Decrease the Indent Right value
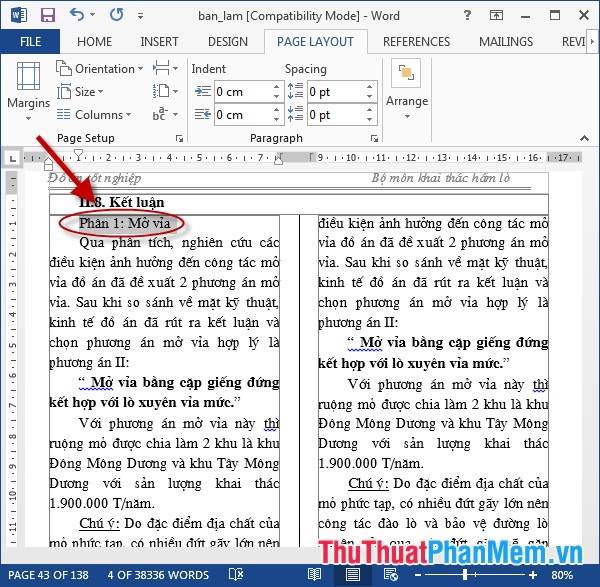Screen dimensions: 600x587 pos(277,120)
